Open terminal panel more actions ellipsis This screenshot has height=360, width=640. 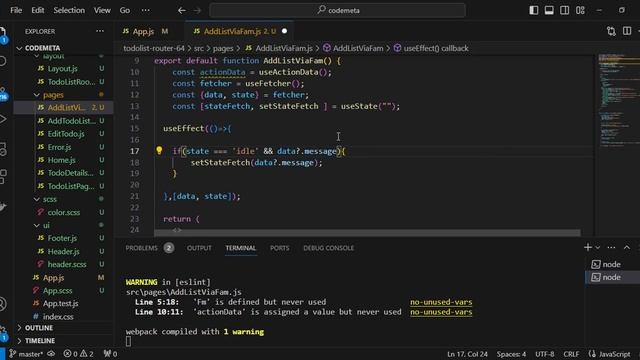611,247
